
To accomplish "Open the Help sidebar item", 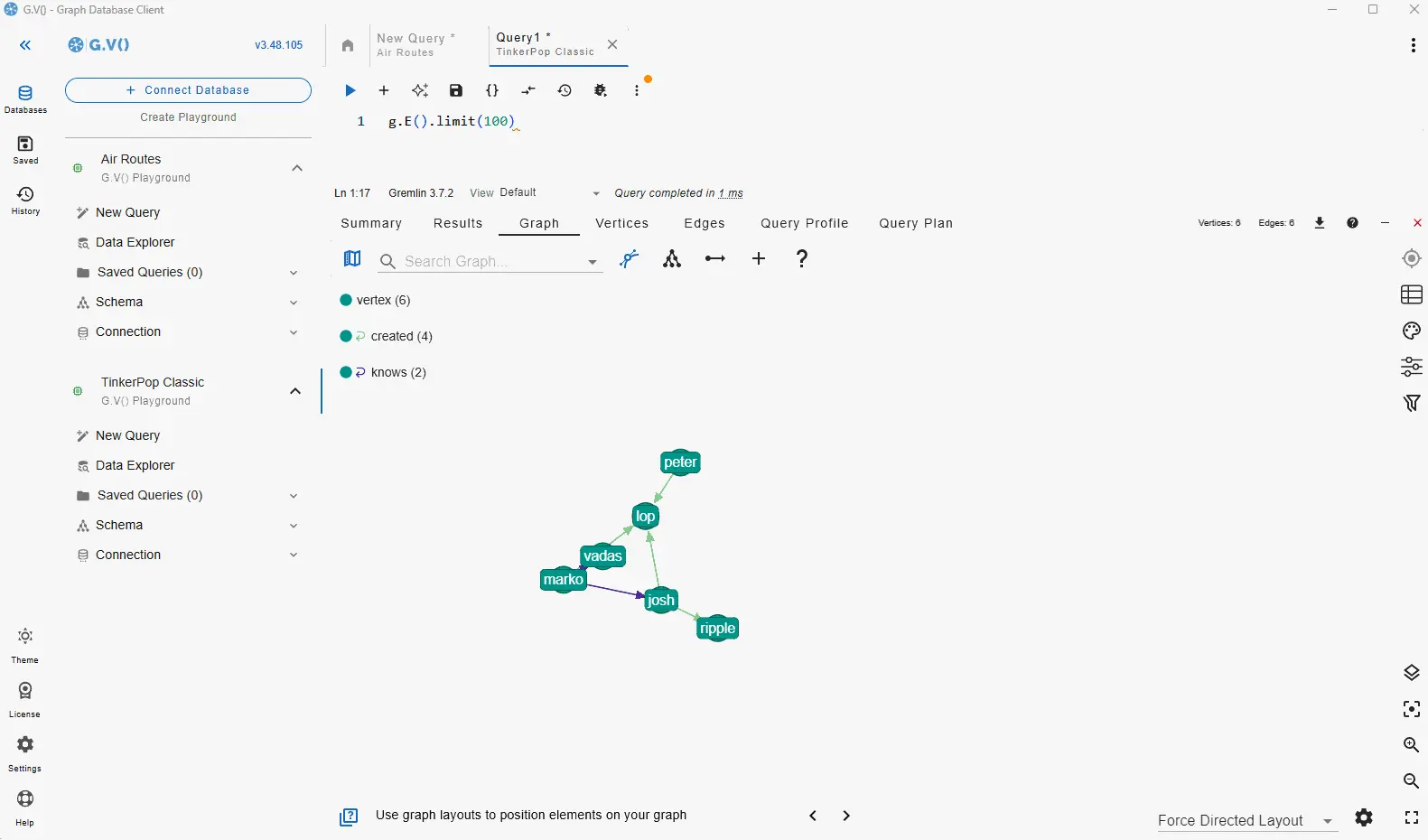I will click(x=25, y=808).
